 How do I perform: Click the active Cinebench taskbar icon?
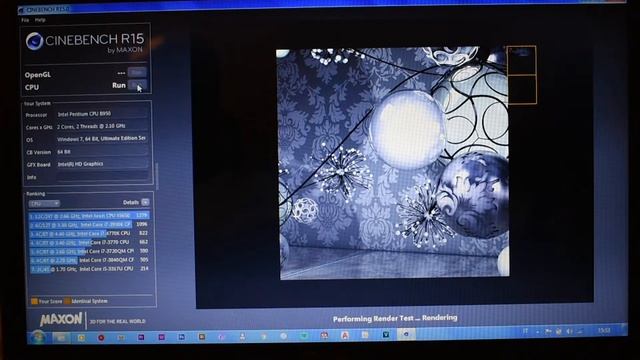406,334
